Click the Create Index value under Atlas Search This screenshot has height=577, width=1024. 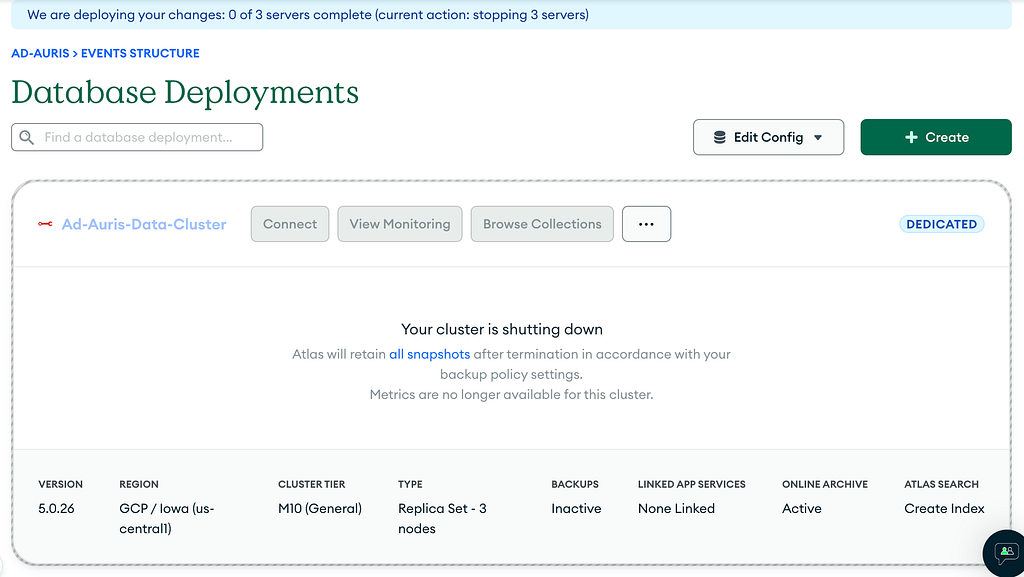(944, 508)
